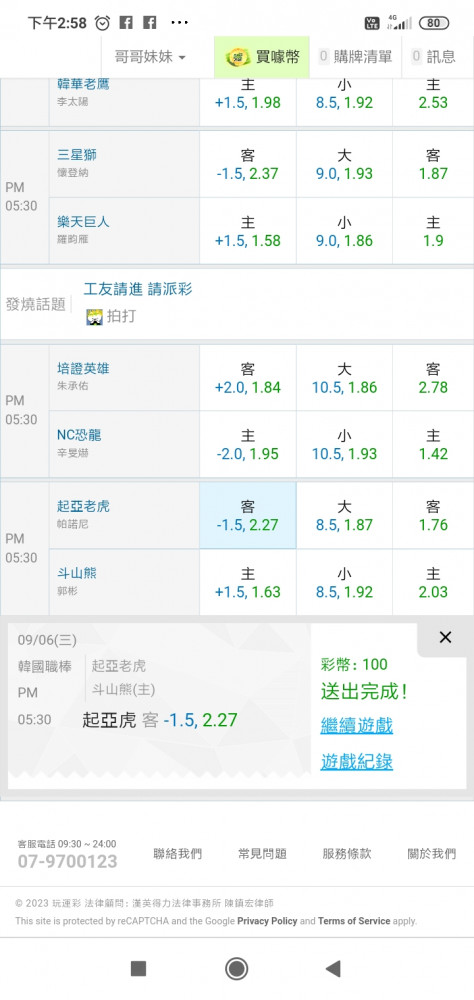
Task: Open the 工友請進 請派彩 hot topic
Action: (x=138, y=289)
